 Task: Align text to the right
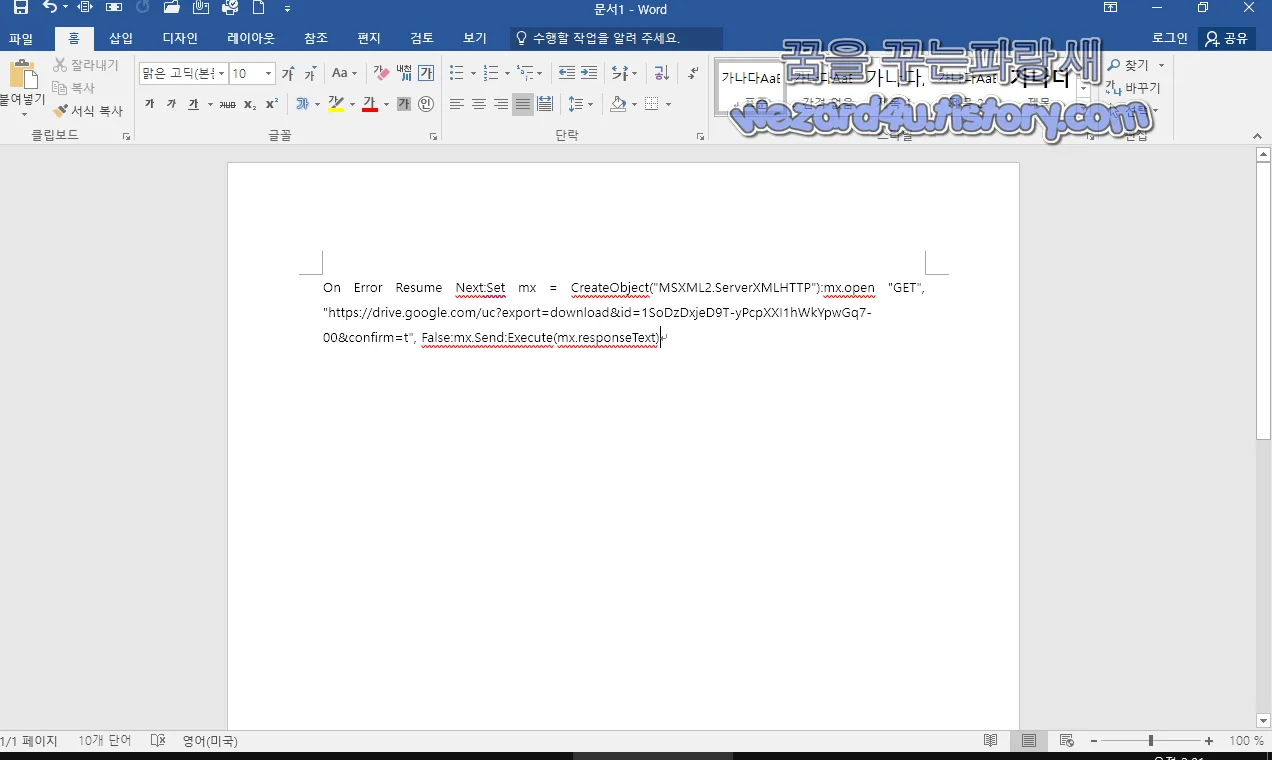[x=501, y=104]
